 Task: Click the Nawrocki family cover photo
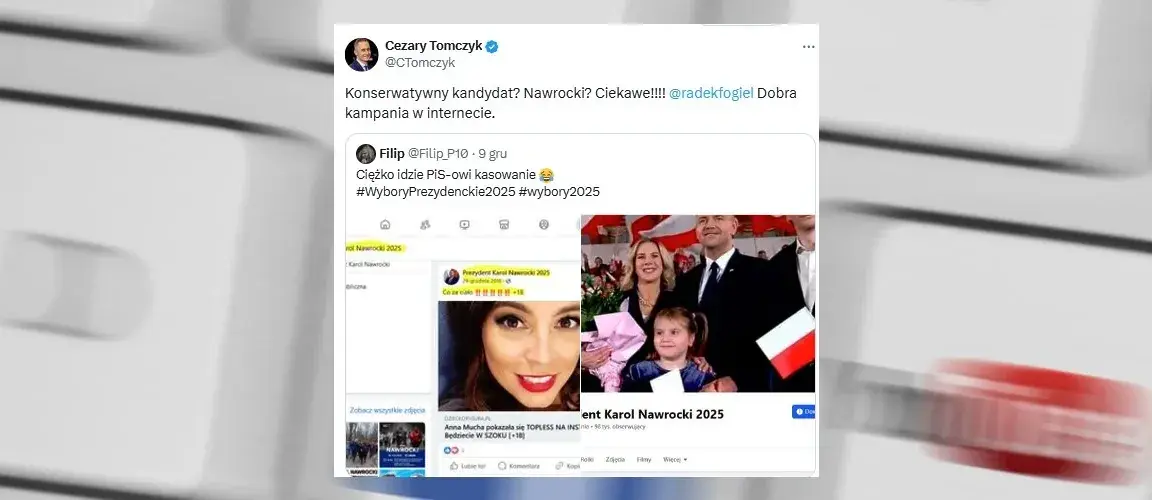click(x=698, y=303)
